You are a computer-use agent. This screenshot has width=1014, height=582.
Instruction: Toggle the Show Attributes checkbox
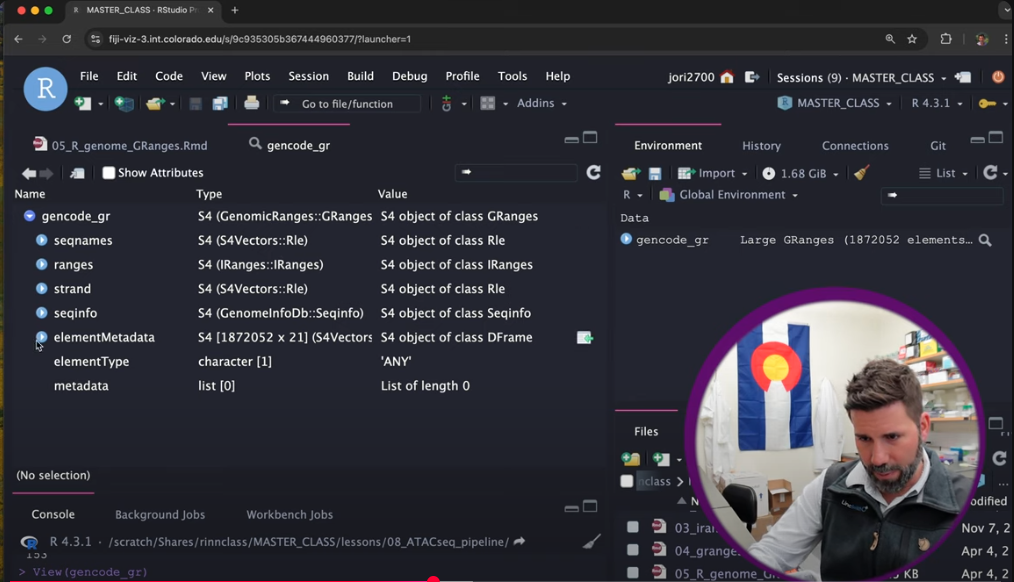[109, 173]
